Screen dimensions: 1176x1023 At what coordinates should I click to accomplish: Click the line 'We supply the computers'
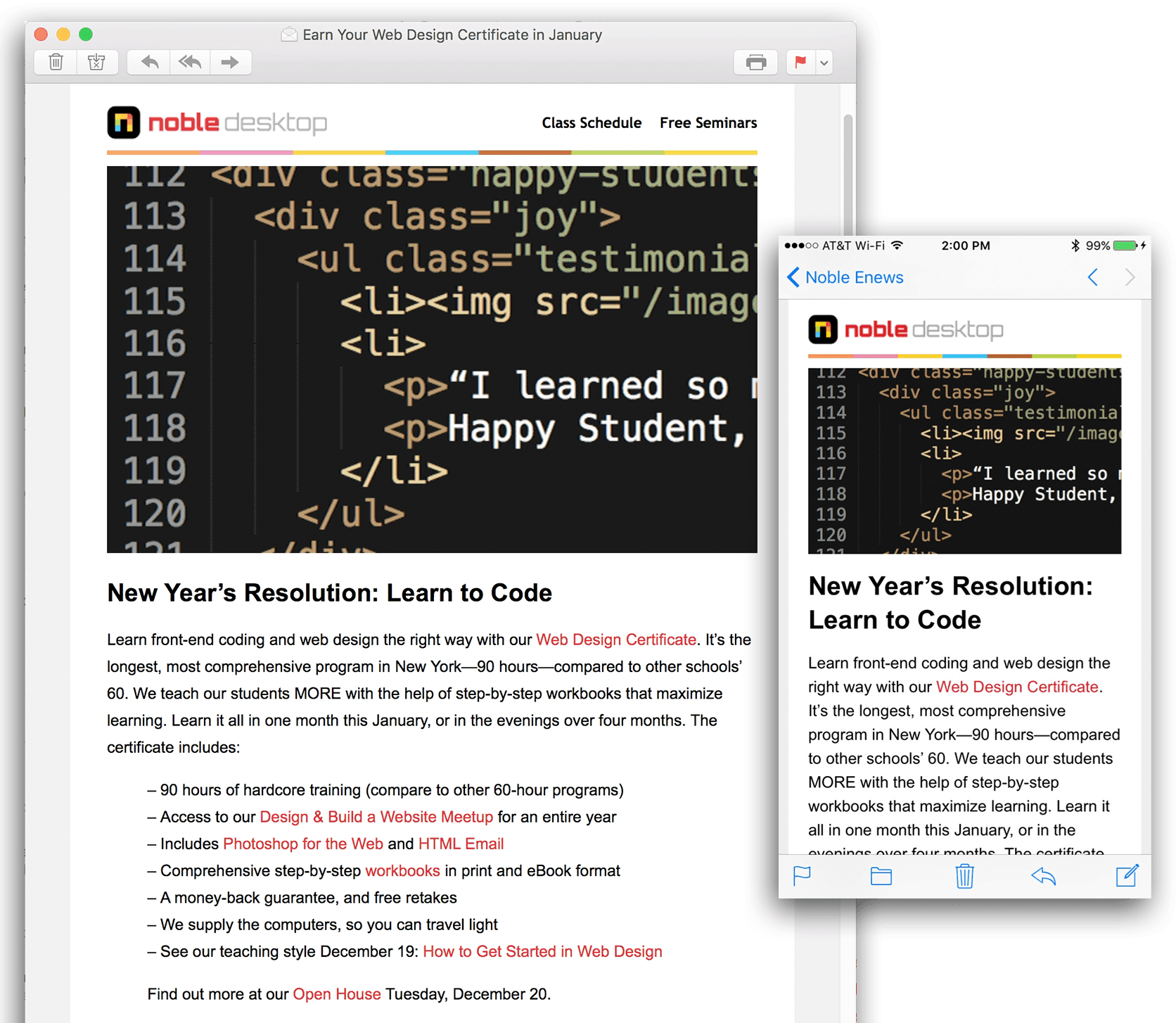[323, 924]
